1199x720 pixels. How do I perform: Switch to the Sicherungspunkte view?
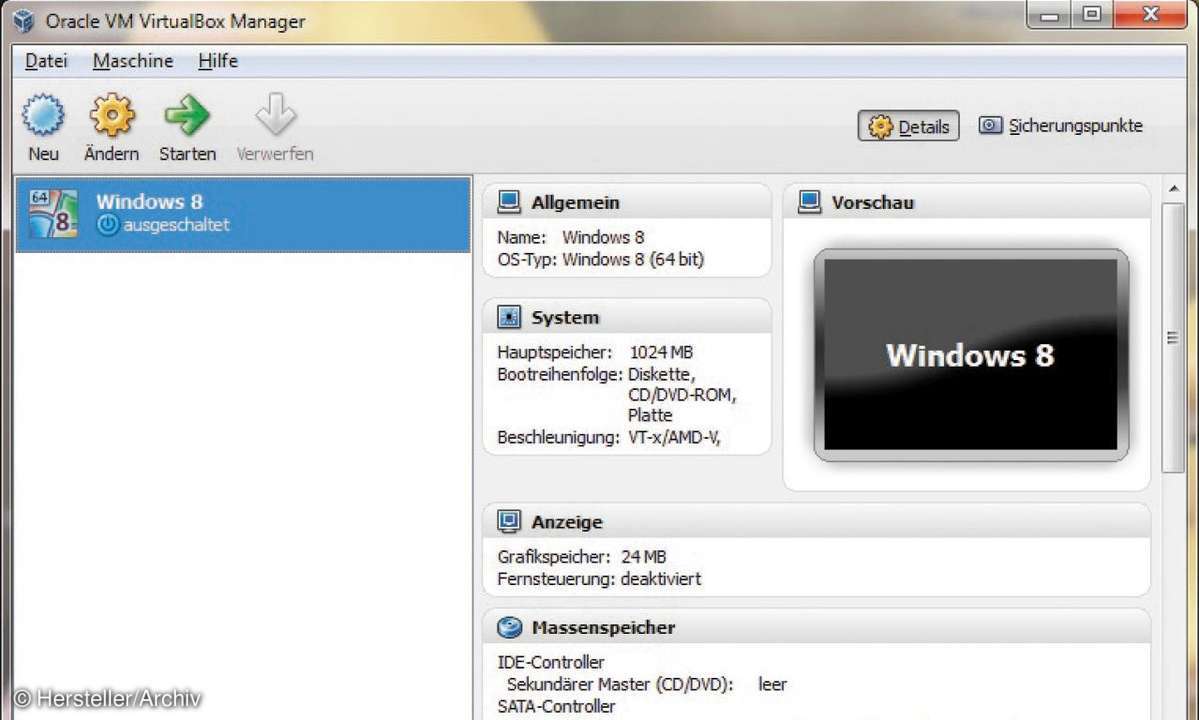[1061, 125]
